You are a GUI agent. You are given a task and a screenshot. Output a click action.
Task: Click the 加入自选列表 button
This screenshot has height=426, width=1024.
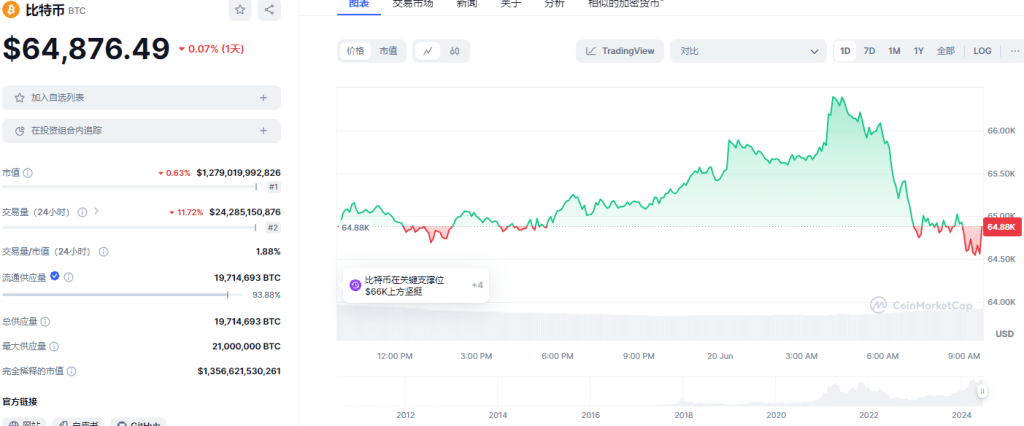pyautogui.click(x=141, y=98)
